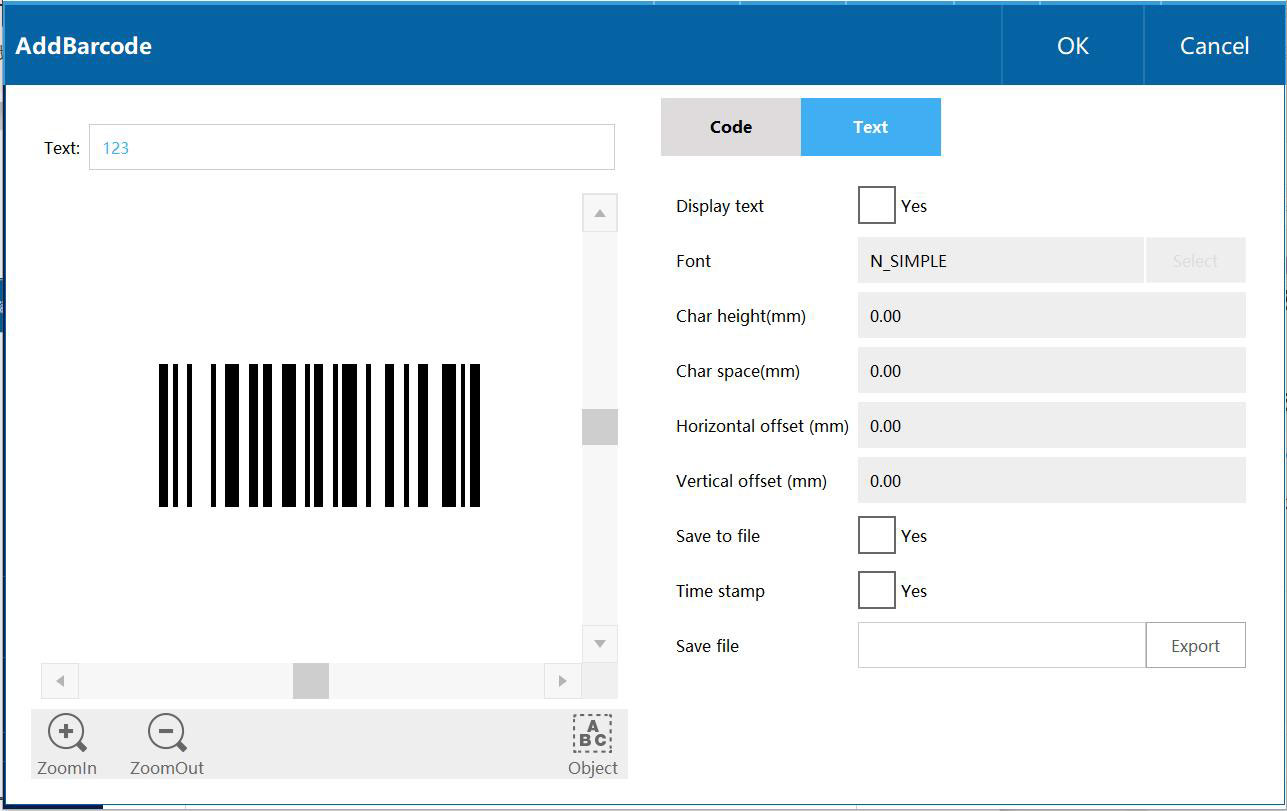This screenshot has height=811, width=1287.
Task: Click the Char space value field
Action: pos(1052,370)
